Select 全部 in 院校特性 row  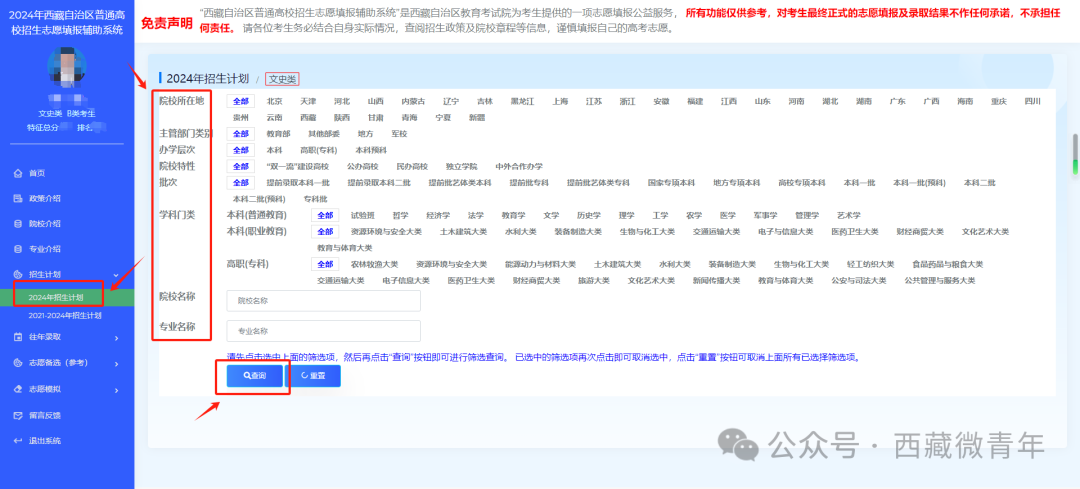(240, 167)
